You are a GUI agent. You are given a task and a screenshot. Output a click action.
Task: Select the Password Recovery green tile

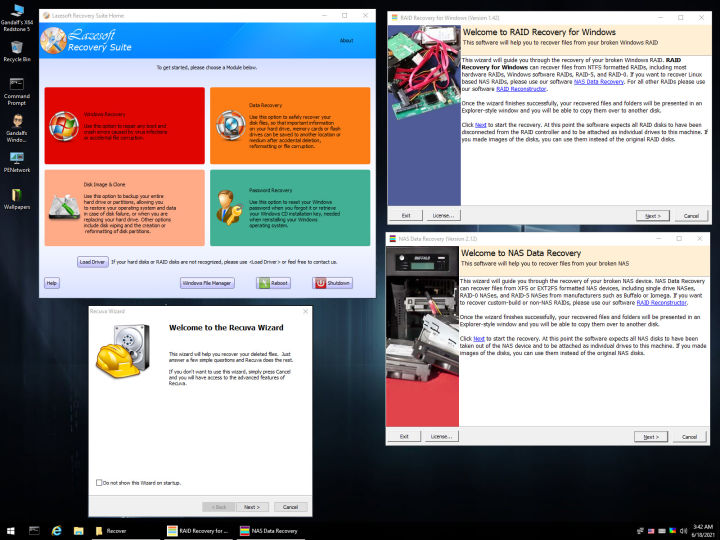[x=290, y=208]
